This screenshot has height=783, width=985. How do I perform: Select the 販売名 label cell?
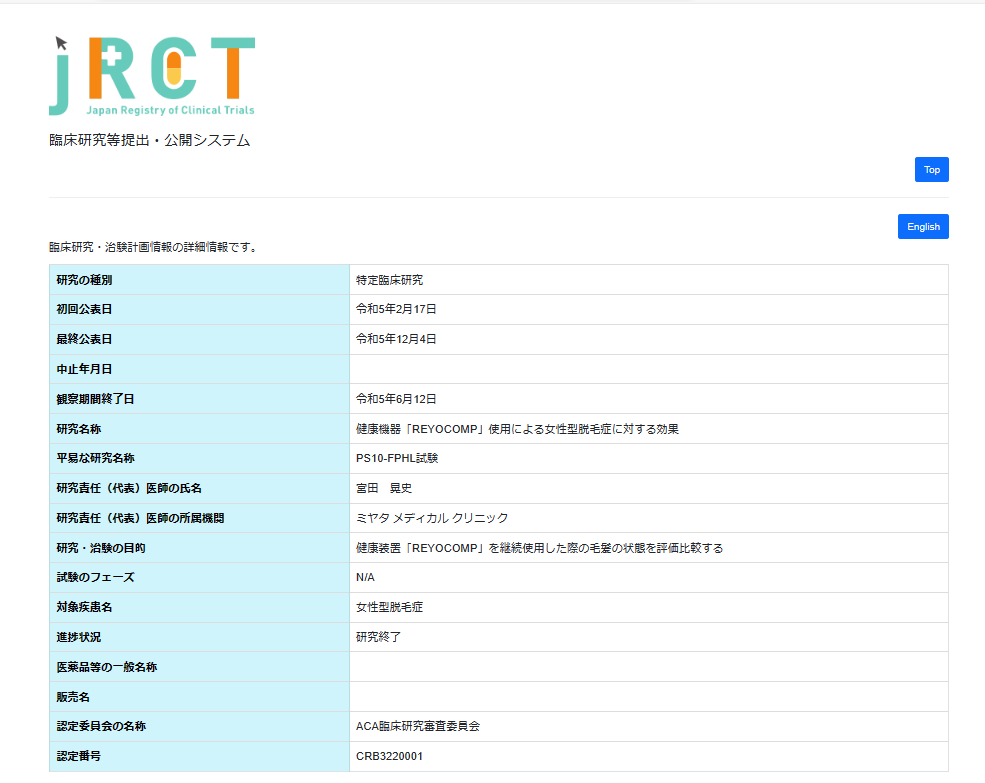[199, 697]
